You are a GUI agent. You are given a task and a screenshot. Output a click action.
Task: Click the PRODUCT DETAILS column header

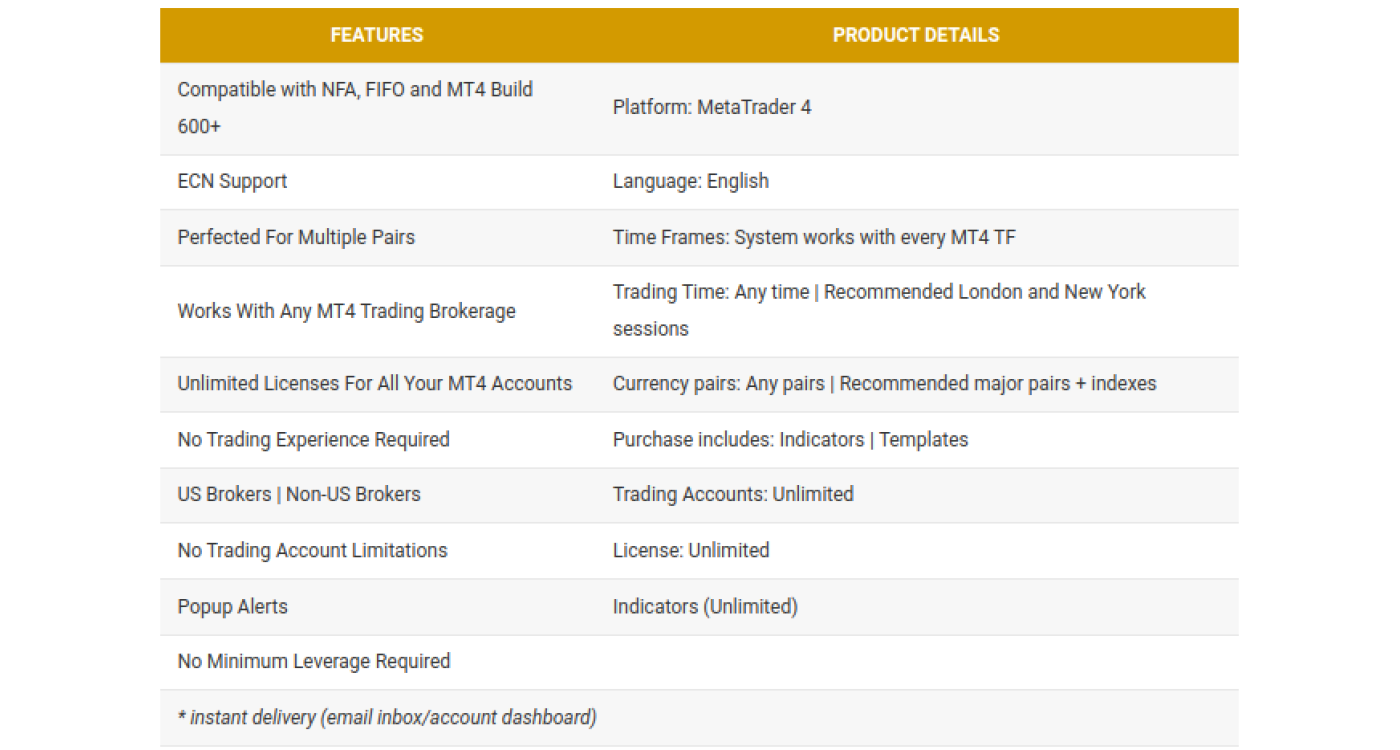click(915, 35)
